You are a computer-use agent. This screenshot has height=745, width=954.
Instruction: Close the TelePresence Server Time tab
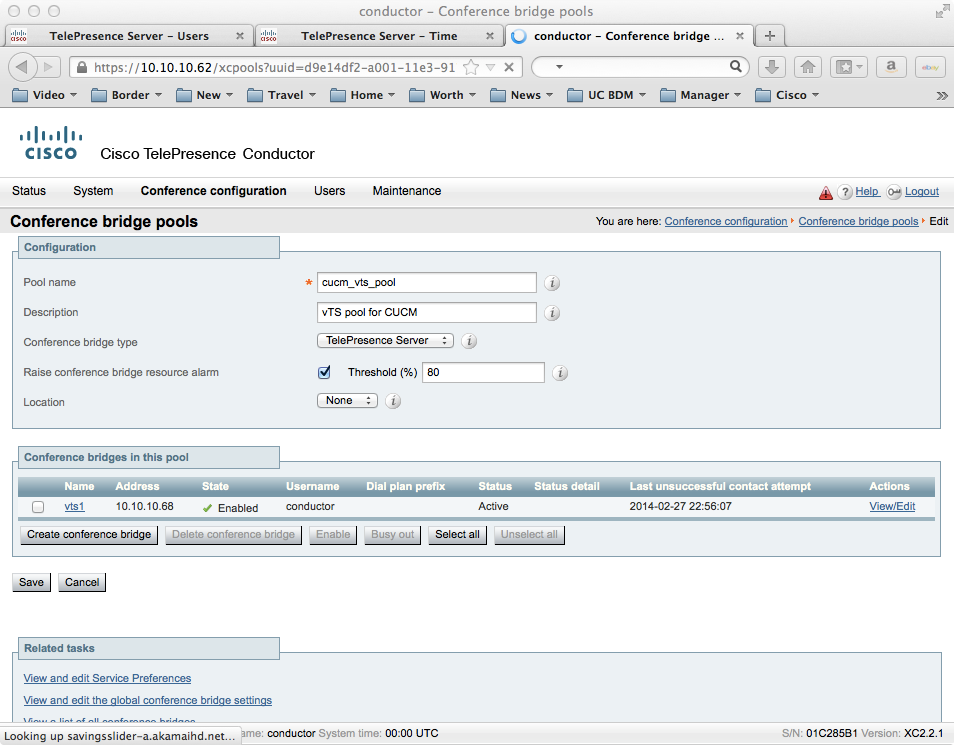(x=490, y=36)
